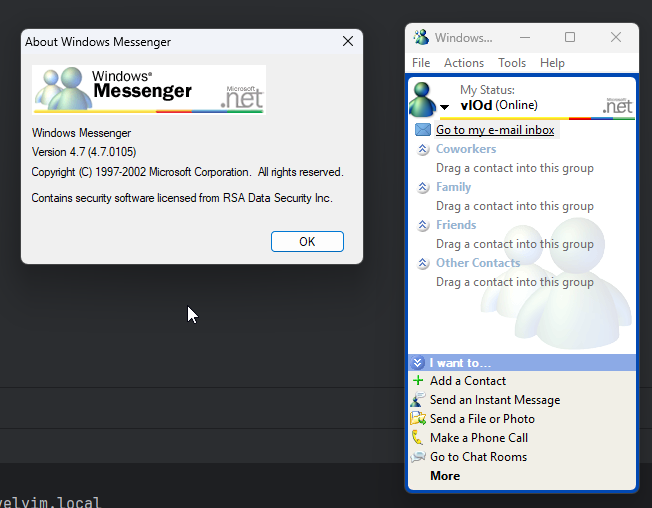Choose Send an Instant Message
652x508 pixels.
pyautogui.click(x=495, y=400)
